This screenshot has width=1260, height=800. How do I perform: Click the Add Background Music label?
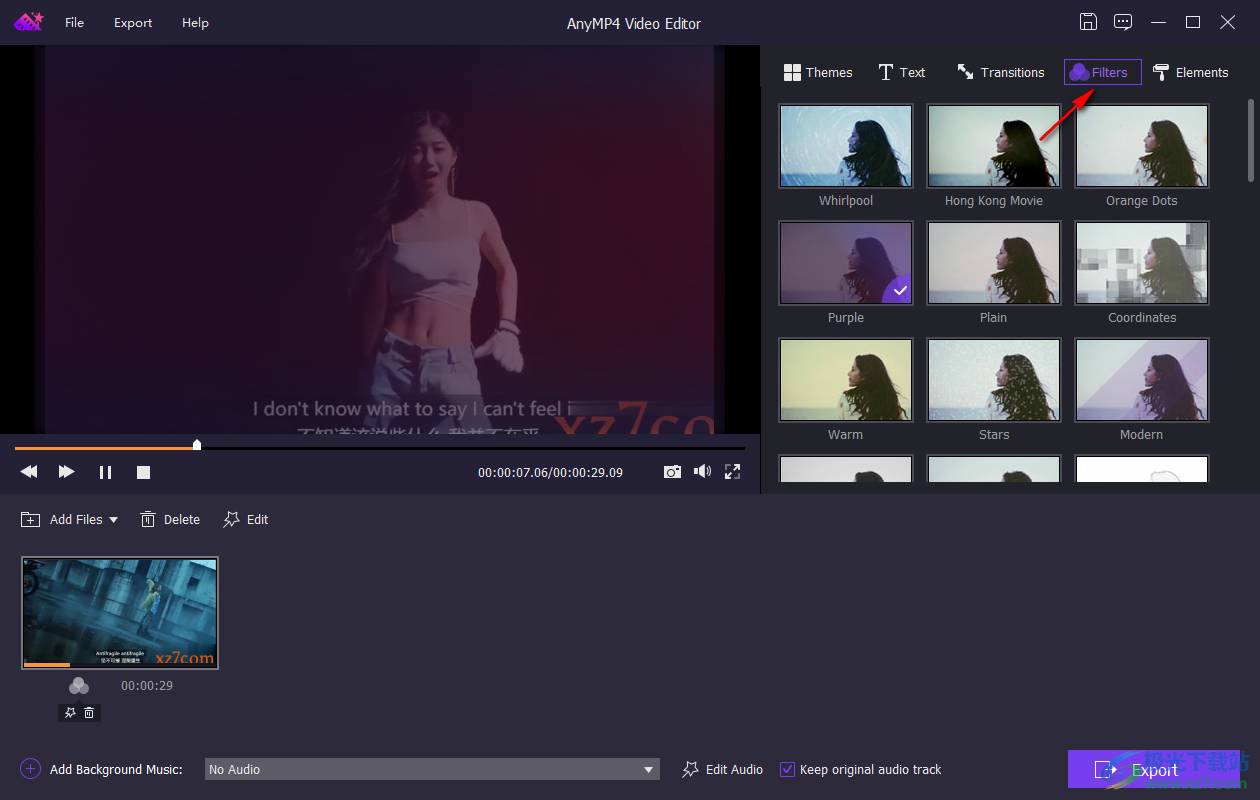(x=116, y=769)
